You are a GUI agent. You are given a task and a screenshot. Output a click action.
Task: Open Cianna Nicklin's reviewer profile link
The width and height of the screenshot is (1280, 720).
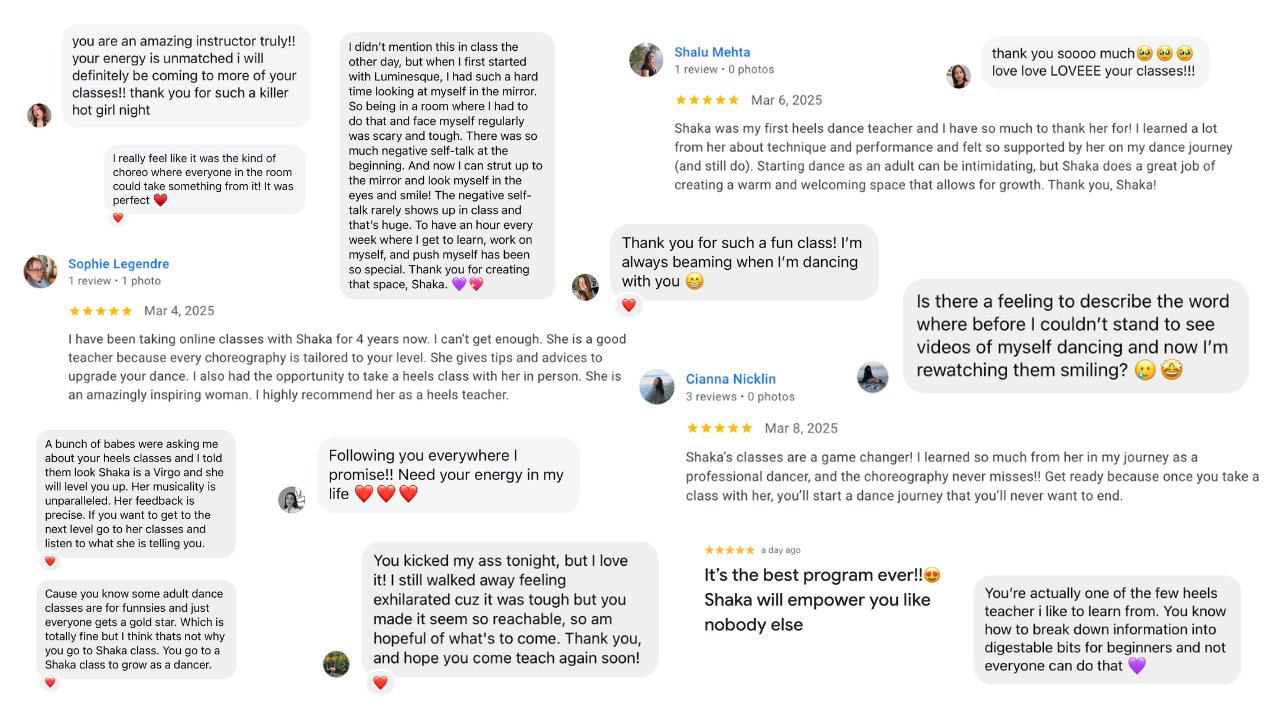pyautogui.click(x=731, y=379)
